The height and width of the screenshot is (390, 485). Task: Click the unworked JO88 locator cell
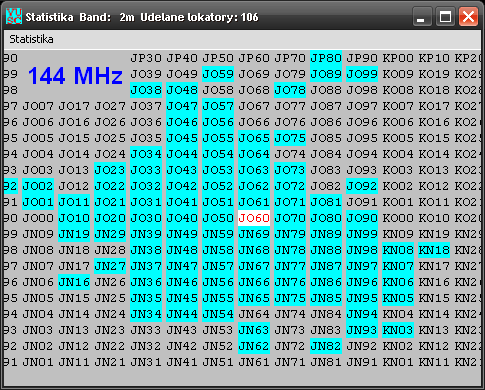pos(326,90)
